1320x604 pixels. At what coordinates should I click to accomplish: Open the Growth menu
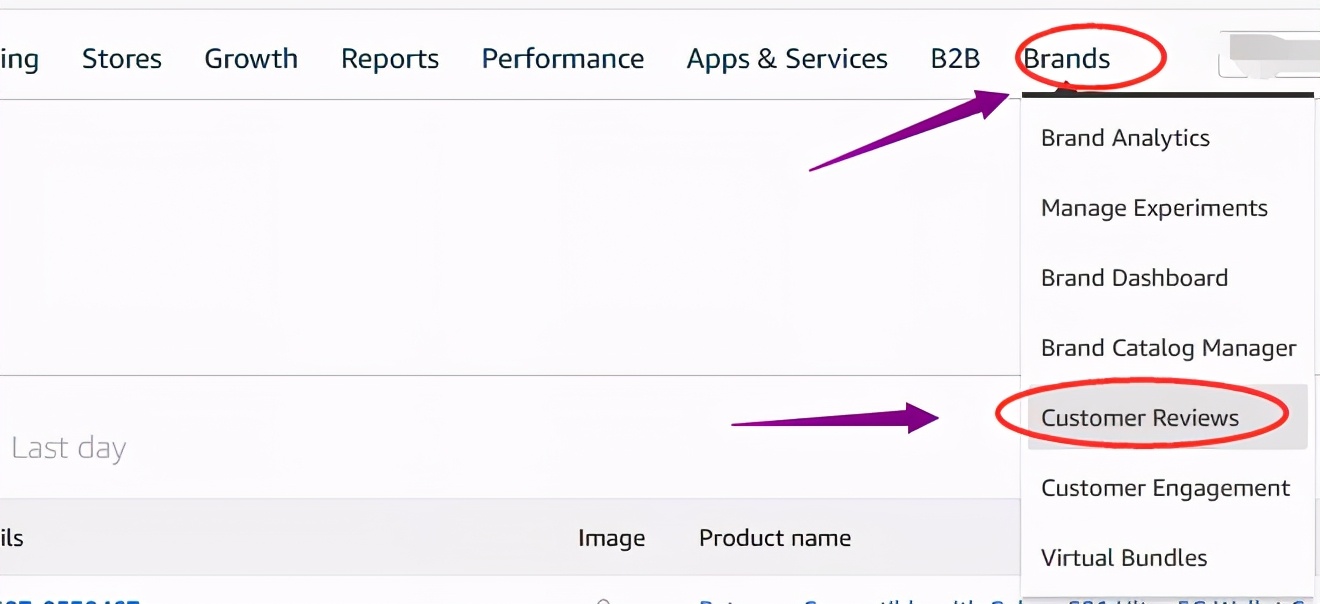coord(251,59)
